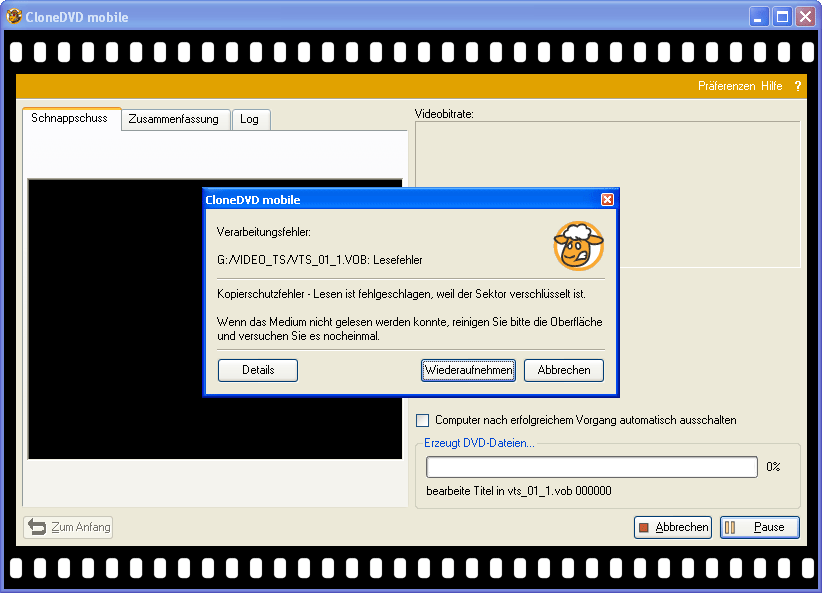Screen dimensions: 822x593
Task: Click the red stop icon on Abbrechen
Action: click(644, 527)
